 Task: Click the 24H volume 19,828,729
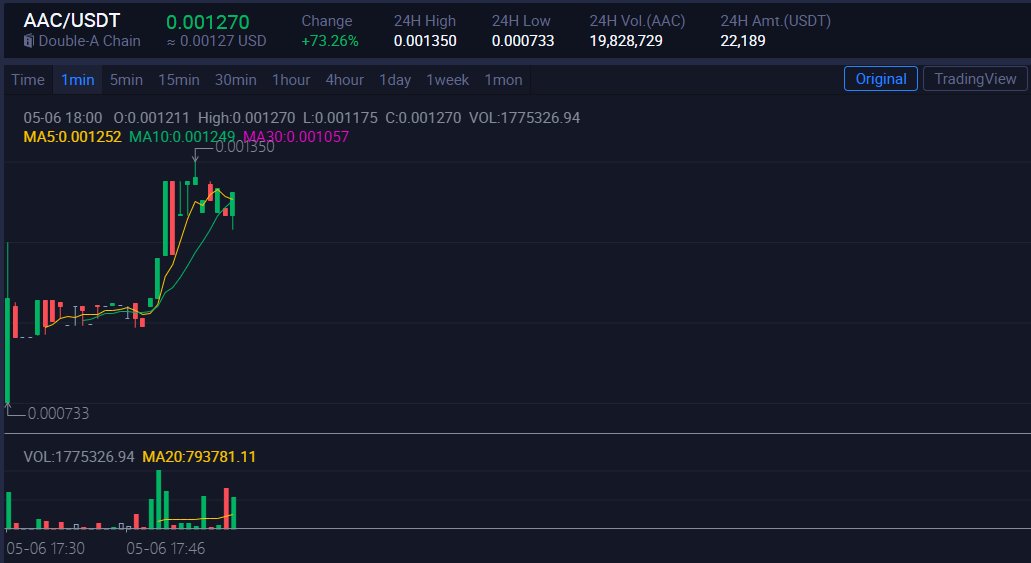[x=626, y=41]
